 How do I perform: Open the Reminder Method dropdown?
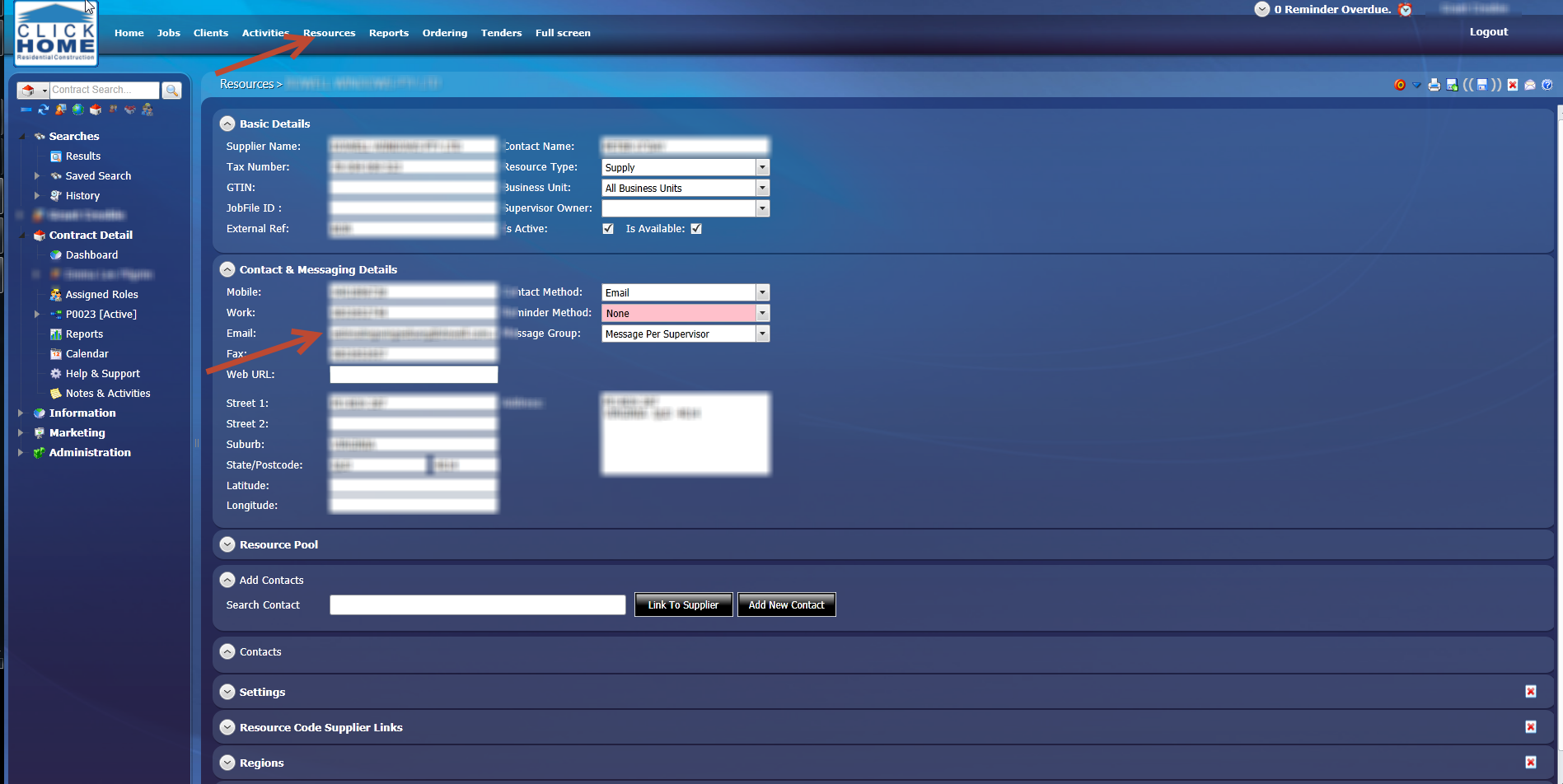762,313
